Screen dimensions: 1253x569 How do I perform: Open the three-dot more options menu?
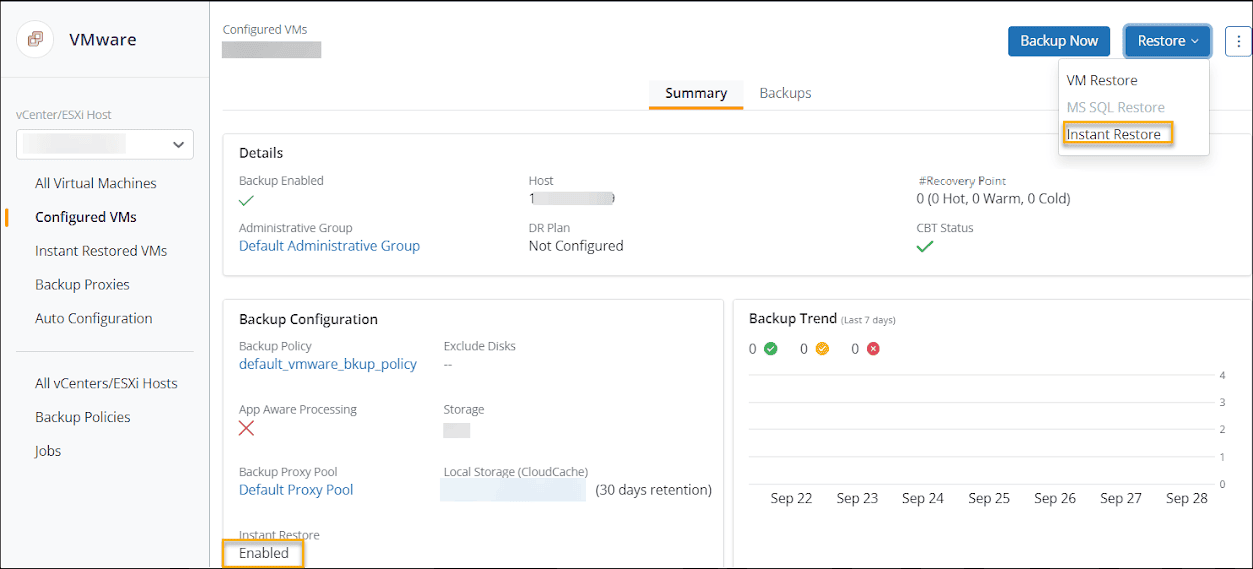click(x=1237, y=41)
